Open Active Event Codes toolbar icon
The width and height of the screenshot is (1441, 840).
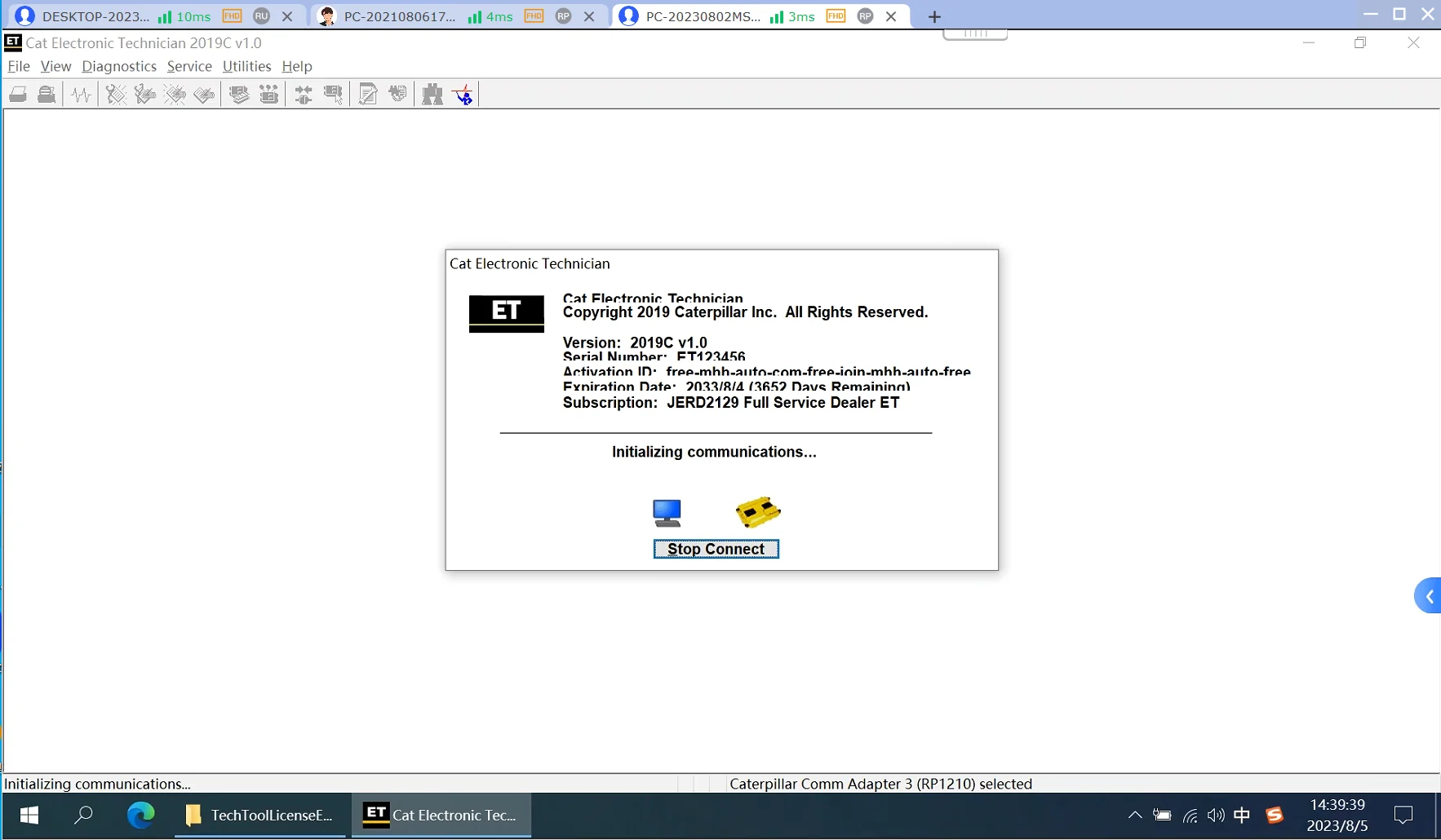point(175,95)
